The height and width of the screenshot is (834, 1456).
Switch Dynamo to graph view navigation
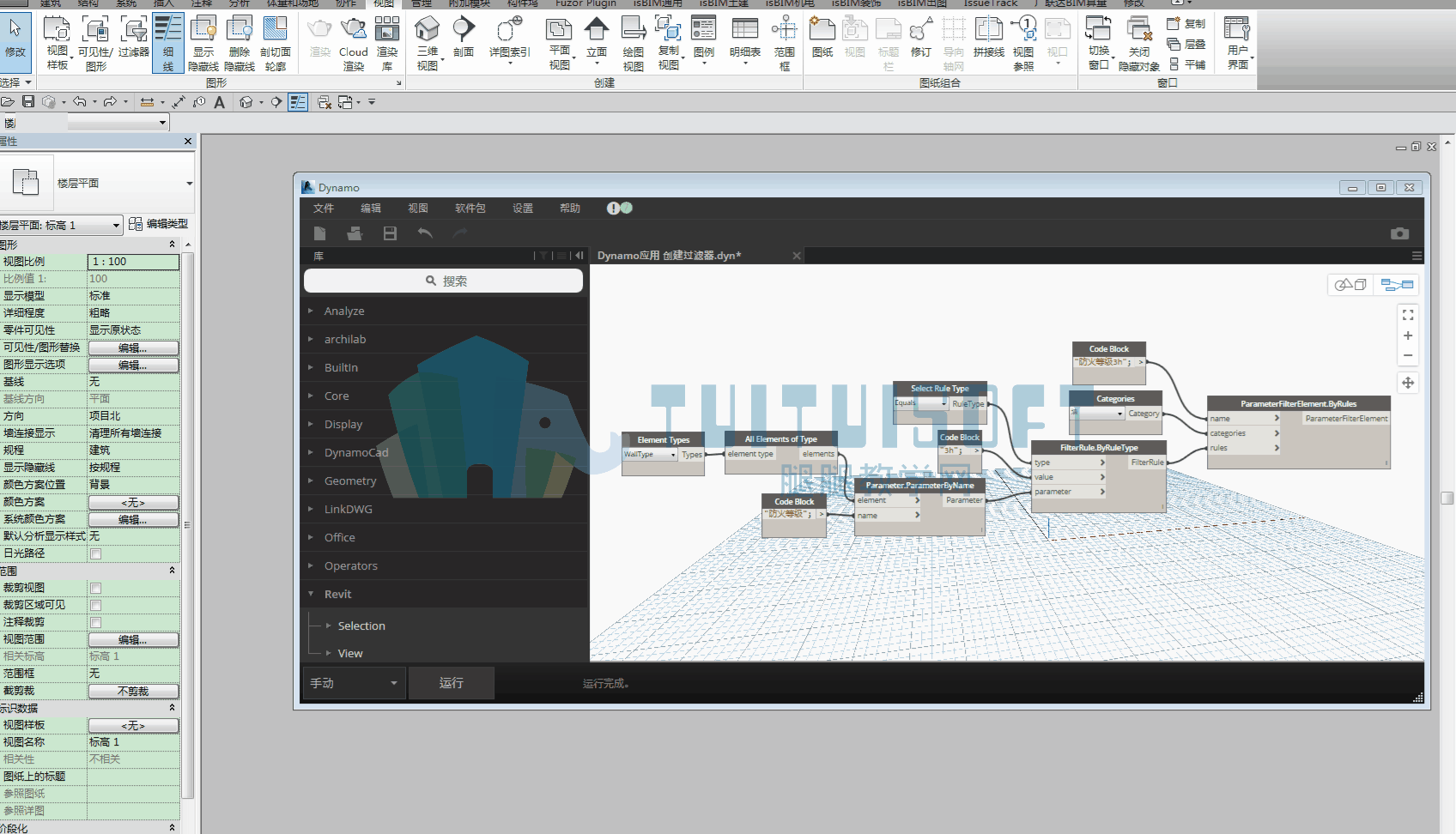(x=1397, y=284)
